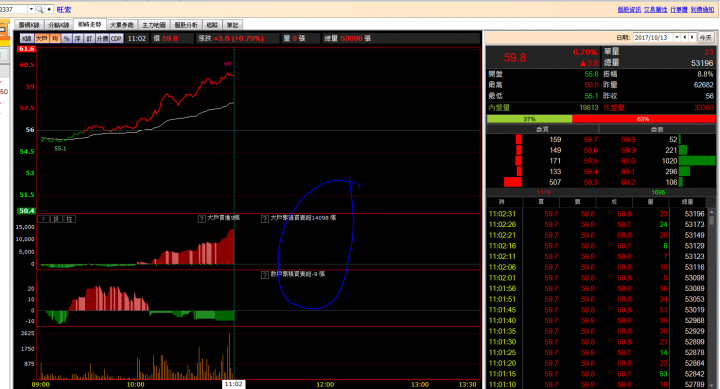Go to next date with right arrow
Screen dimensions: 720x389
[x=692, y=38]
